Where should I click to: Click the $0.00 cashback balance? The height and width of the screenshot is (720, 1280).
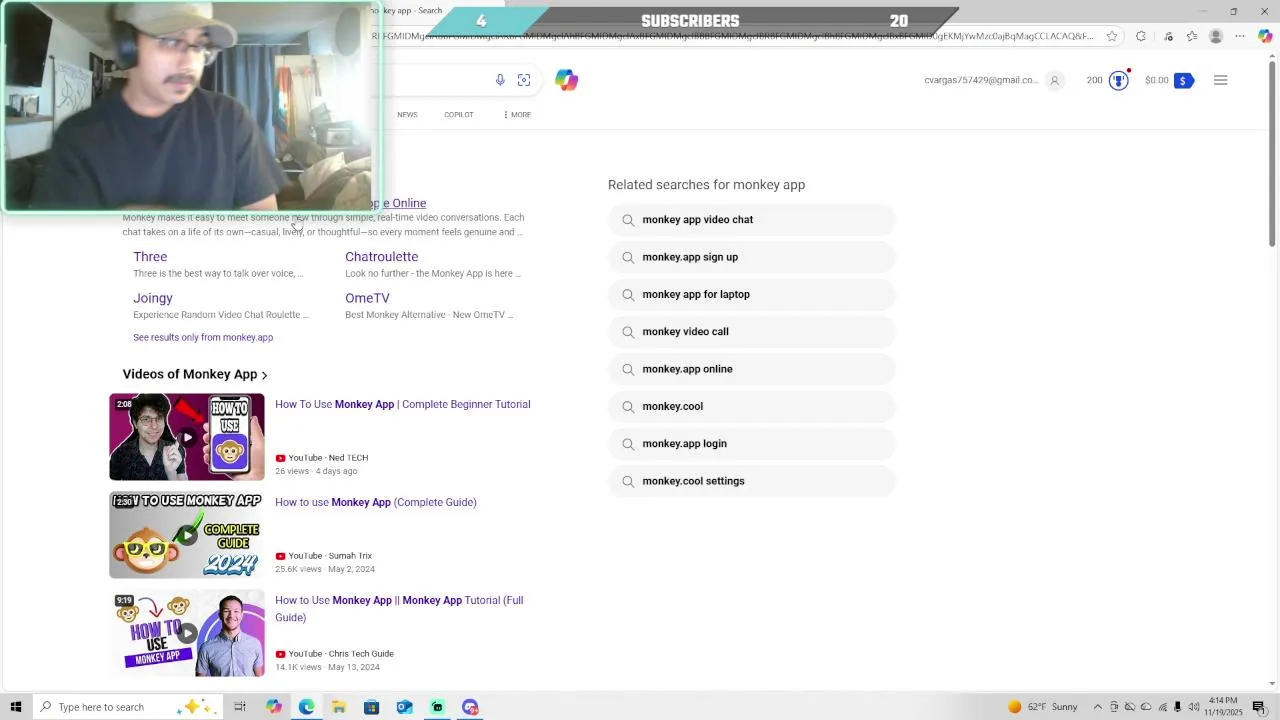1156,80
